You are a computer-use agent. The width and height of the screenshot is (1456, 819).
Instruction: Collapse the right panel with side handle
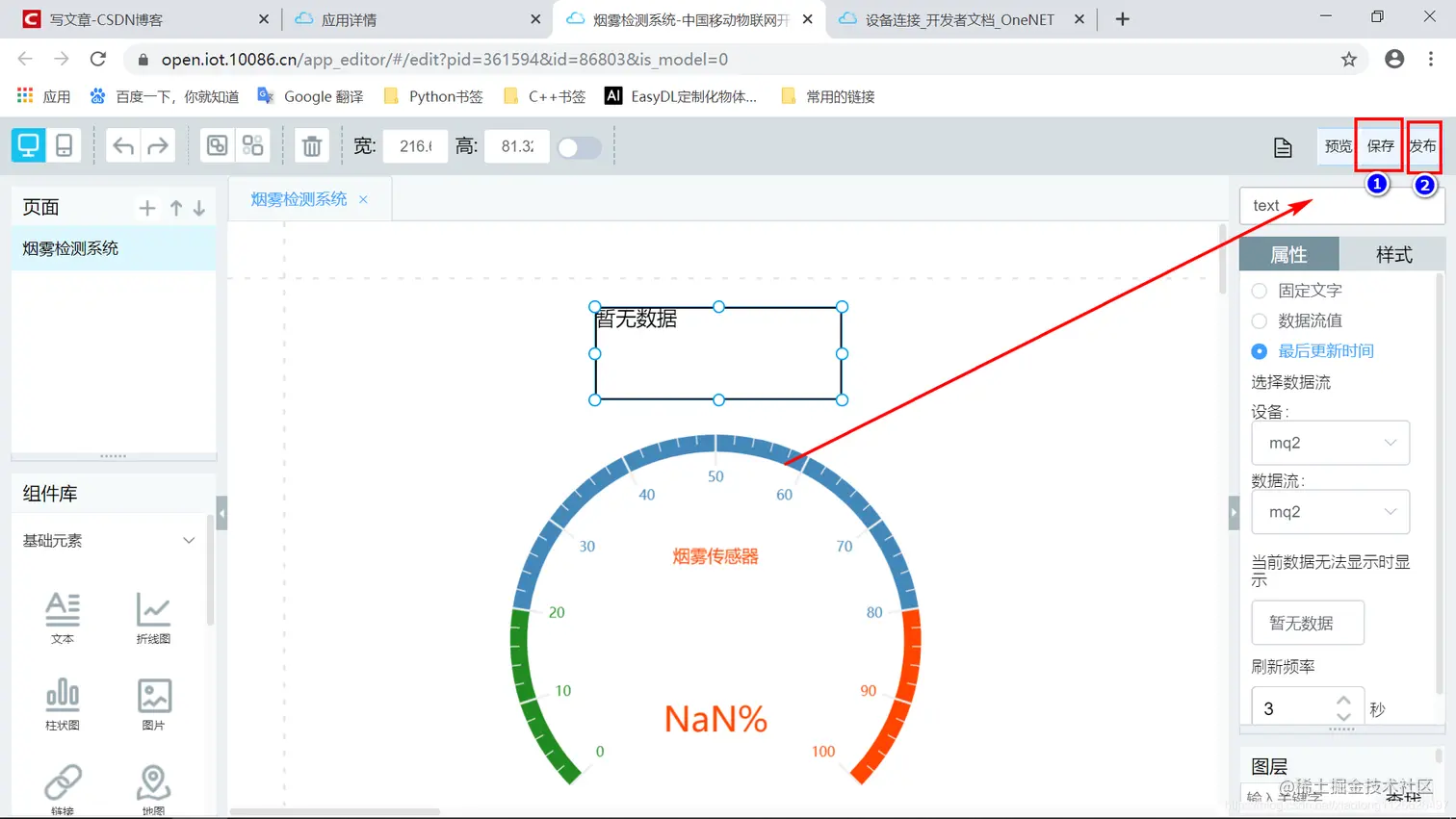tap(1235, 513)
